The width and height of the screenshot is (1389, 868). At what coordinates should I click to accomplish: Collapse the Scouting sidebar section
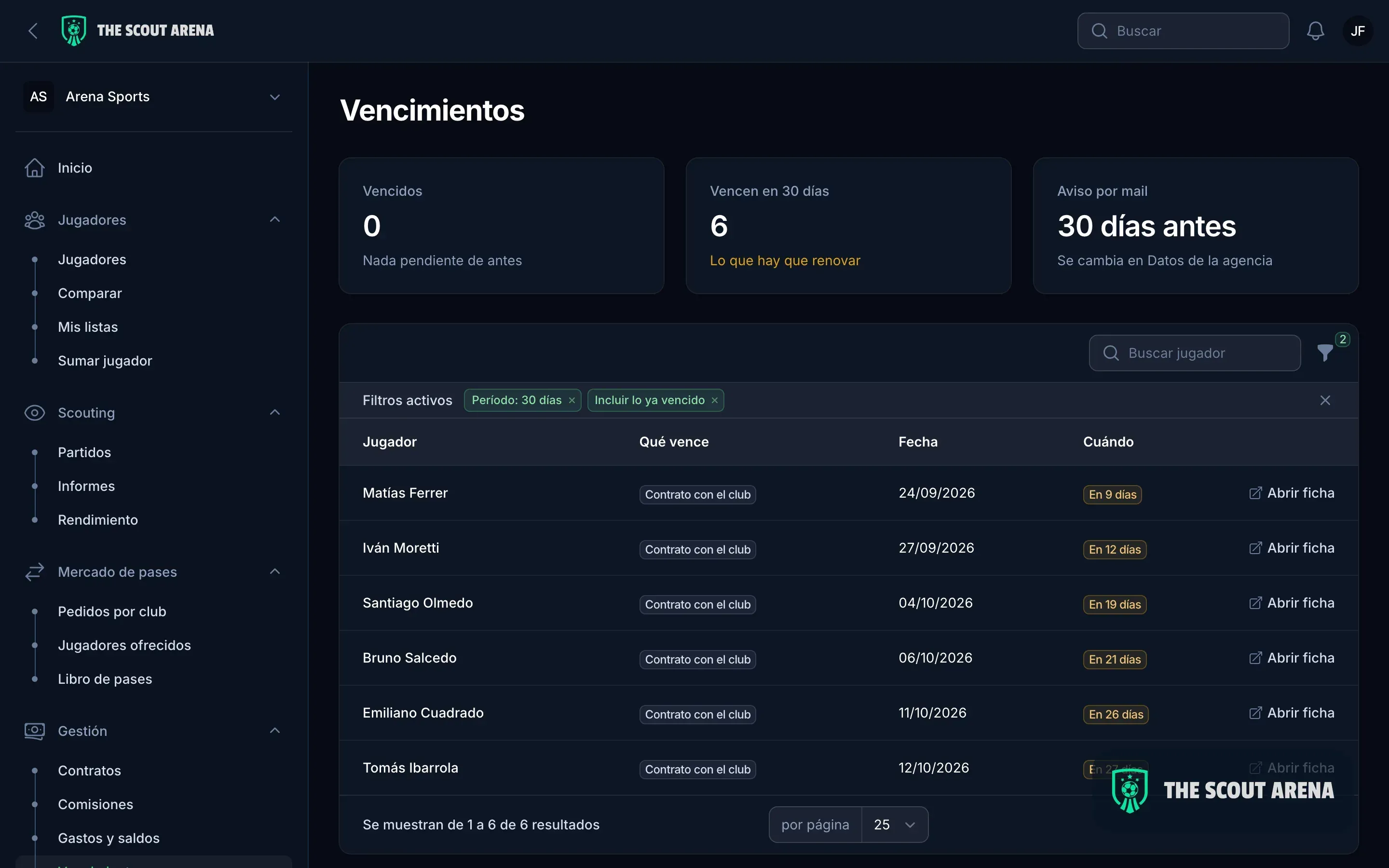[x=275, y=412]
